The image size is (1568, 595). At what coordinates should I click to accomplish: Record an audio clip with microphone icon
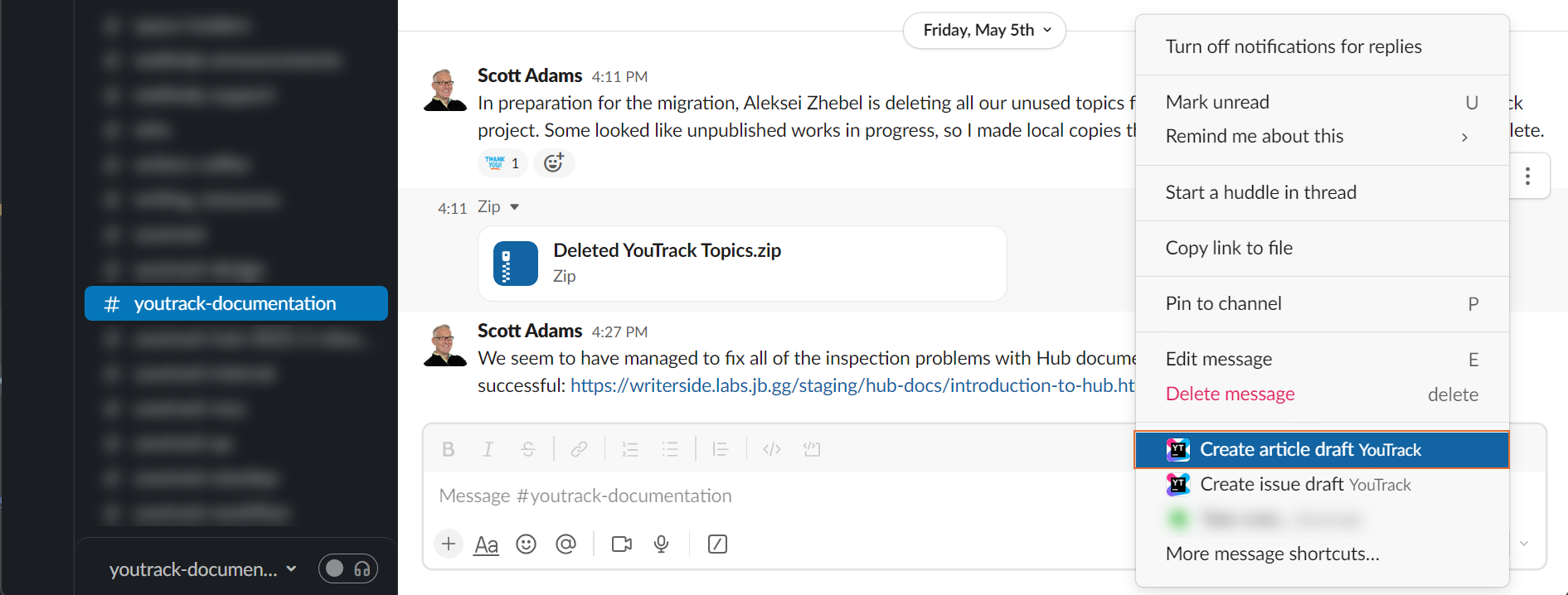pyautogui.click(x=661, y=544)
